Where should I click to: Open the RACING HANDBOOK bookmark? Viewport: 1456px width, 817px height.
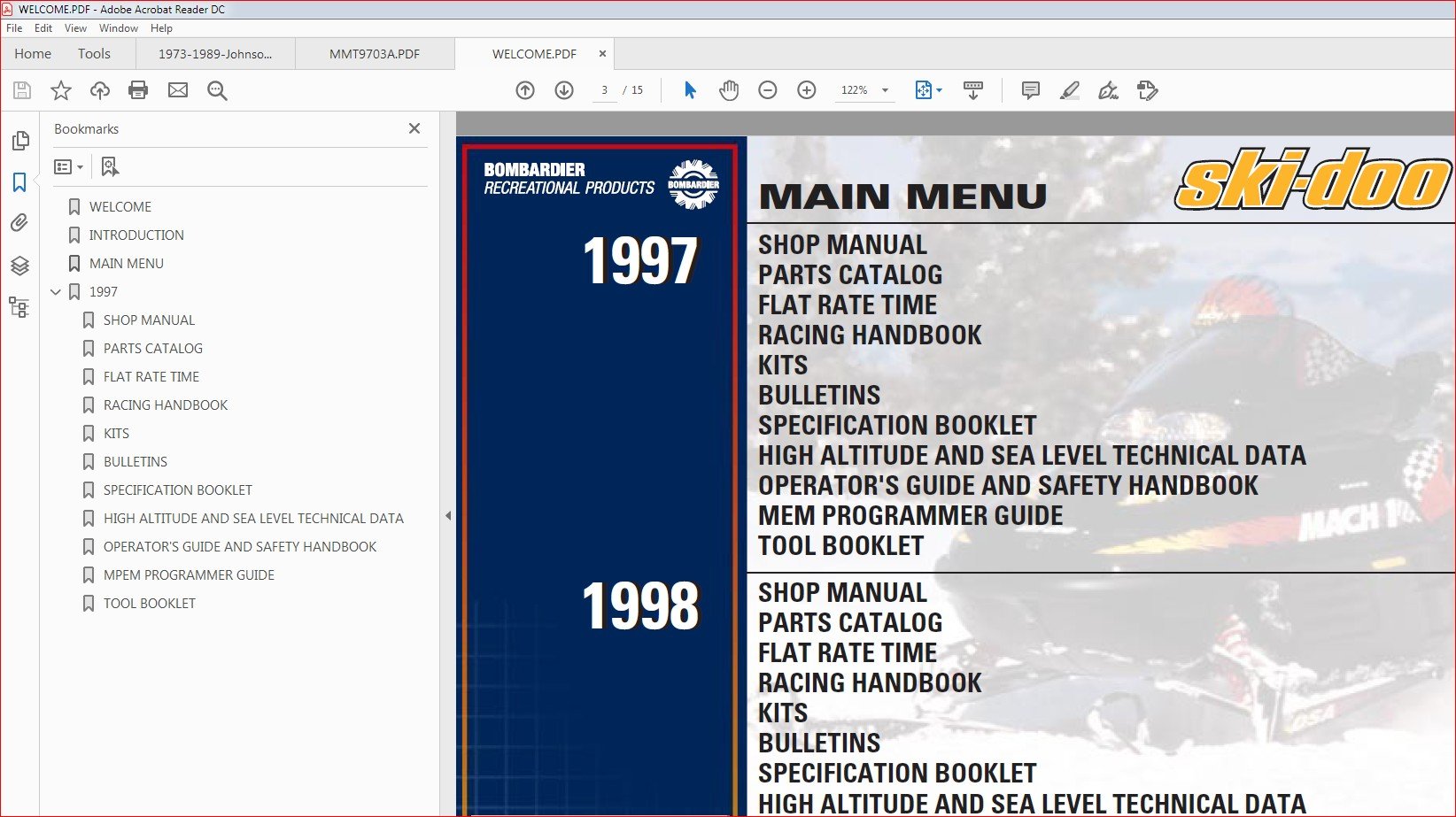(x=166, y=405)
